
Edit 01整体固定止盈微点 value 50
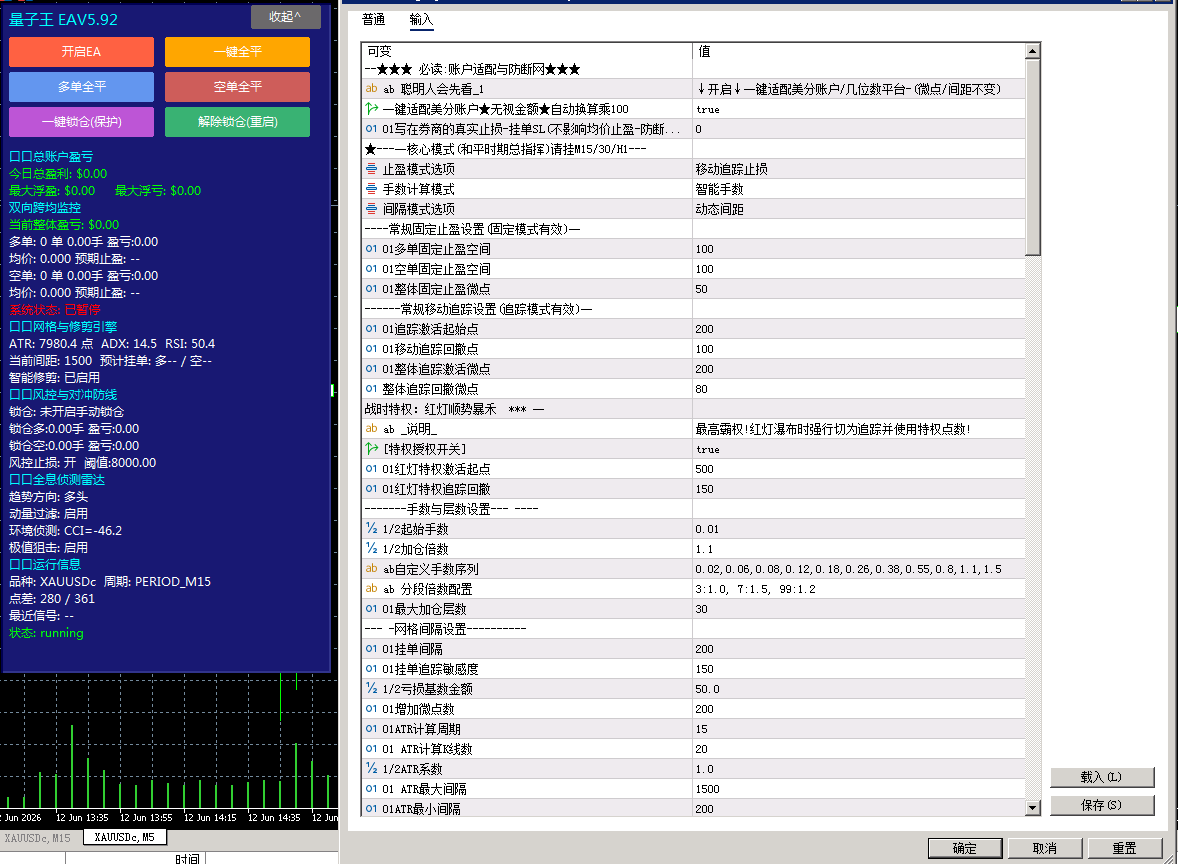coord(859,289)
